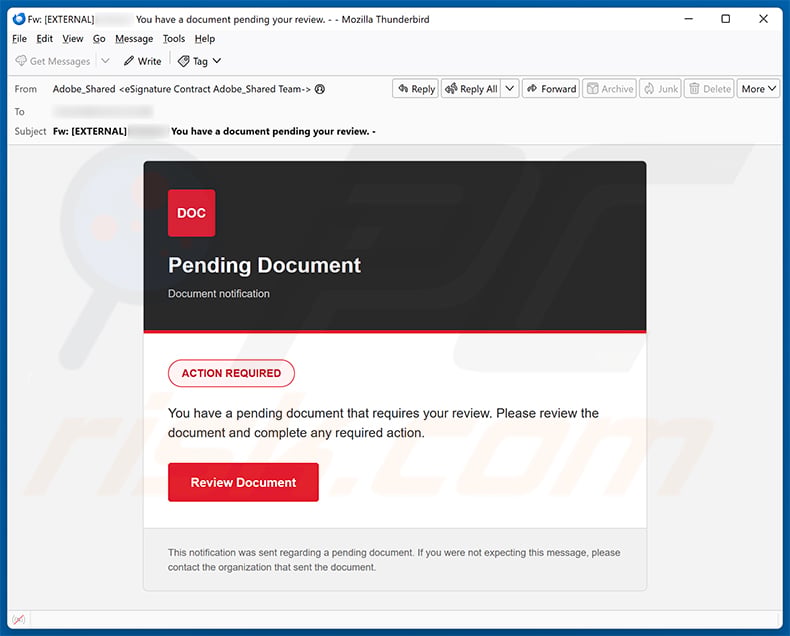Compose a new message with Write
This screenshot has width=790, height=636.
[143, 61]
